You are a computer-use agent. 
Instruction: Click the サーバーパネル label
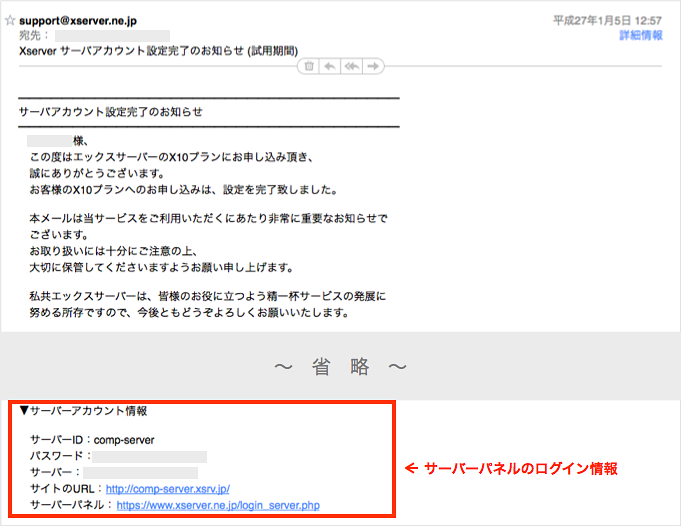coord(71,505)
